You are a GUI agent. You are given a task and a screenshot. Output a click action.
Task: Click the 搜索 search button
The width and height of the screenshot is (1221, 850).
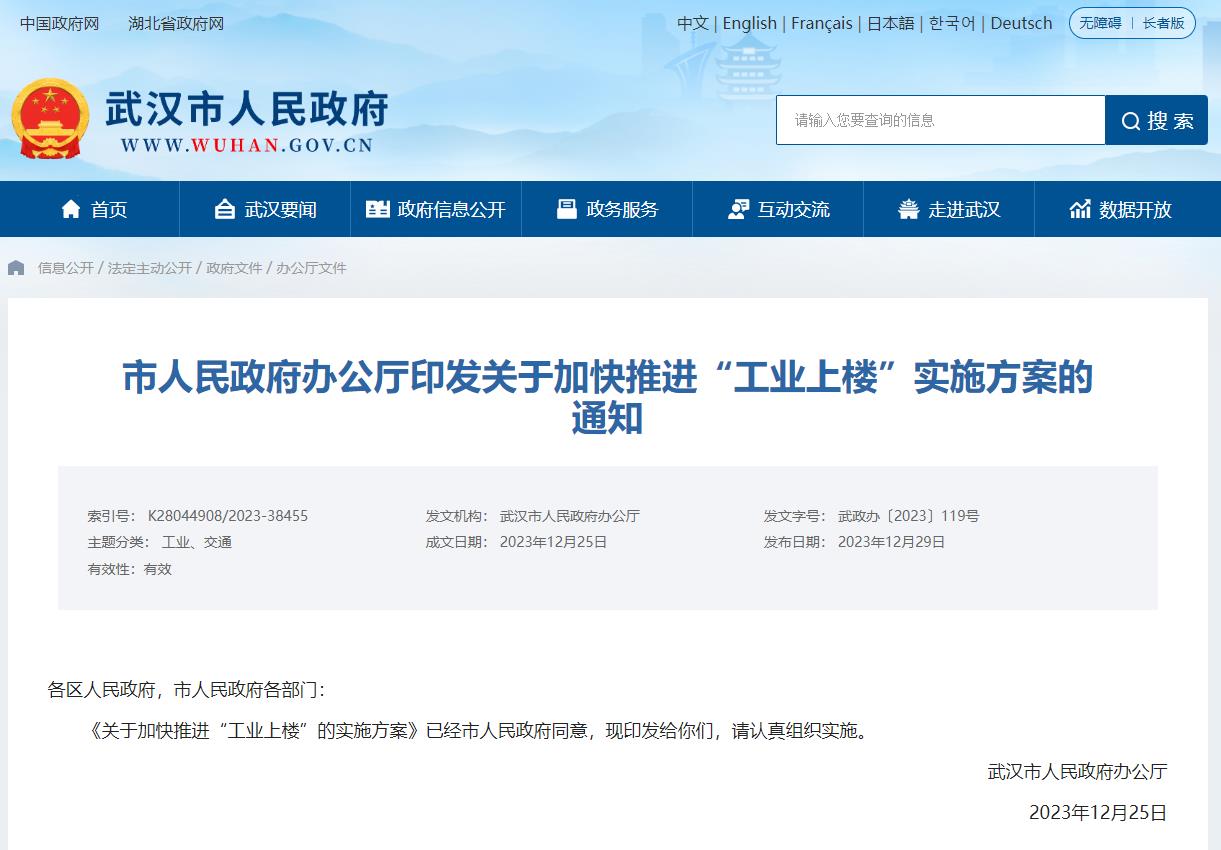(1157, 120)
